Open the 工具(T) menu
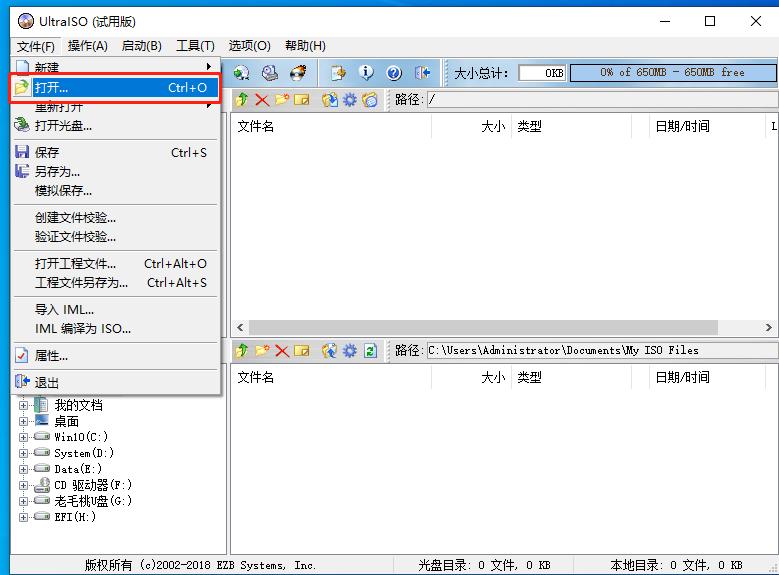779x575 pixels. (195, 46)
